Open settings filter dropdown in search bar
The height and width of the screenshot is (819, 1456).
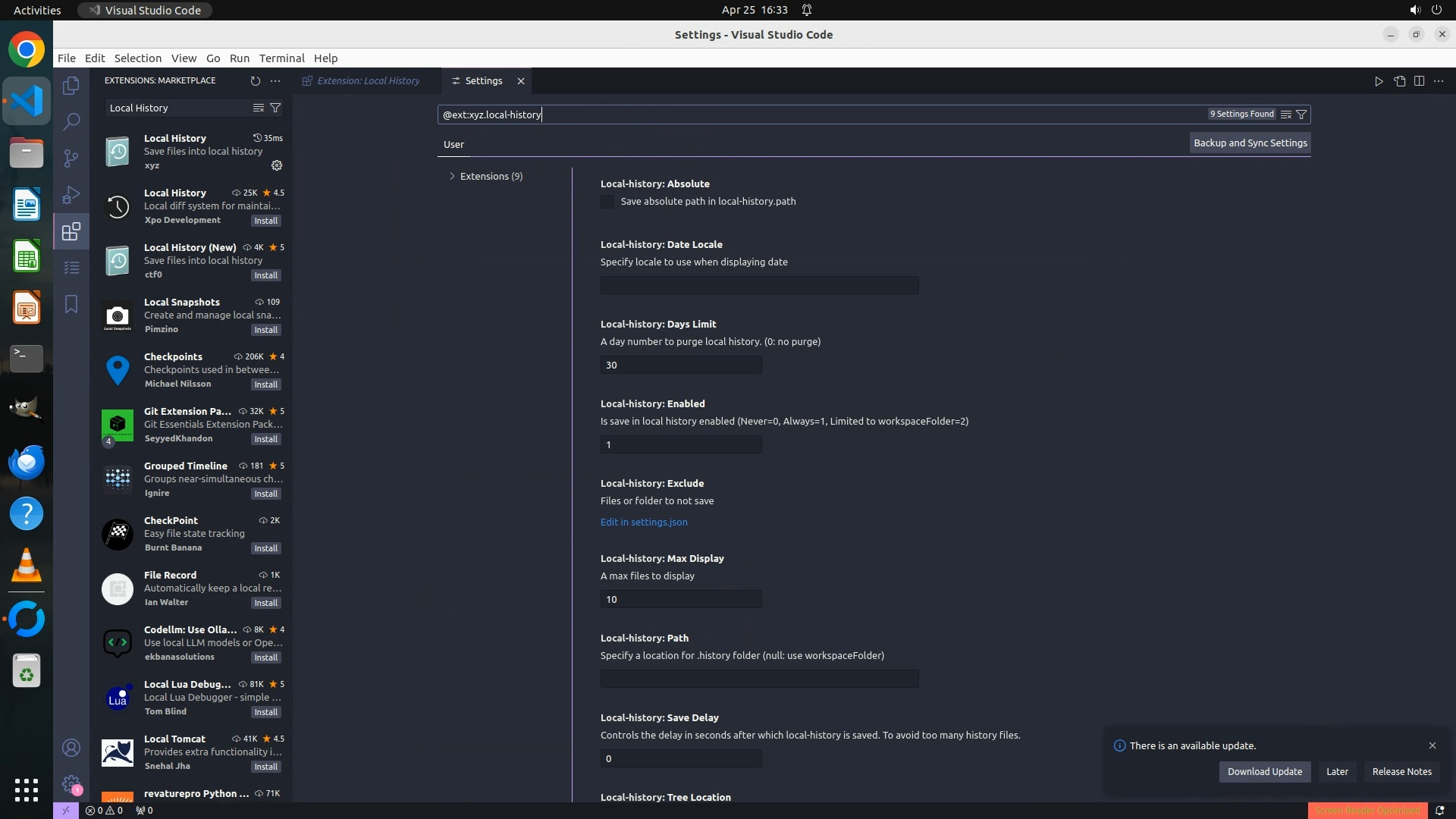[x=1301, y=115]
